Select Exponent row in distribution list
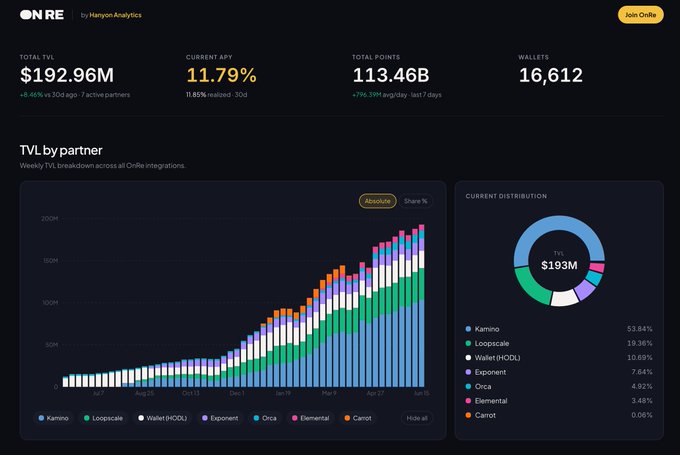The image size is (680, 455). pyautogui.click(x=559, y=372)
